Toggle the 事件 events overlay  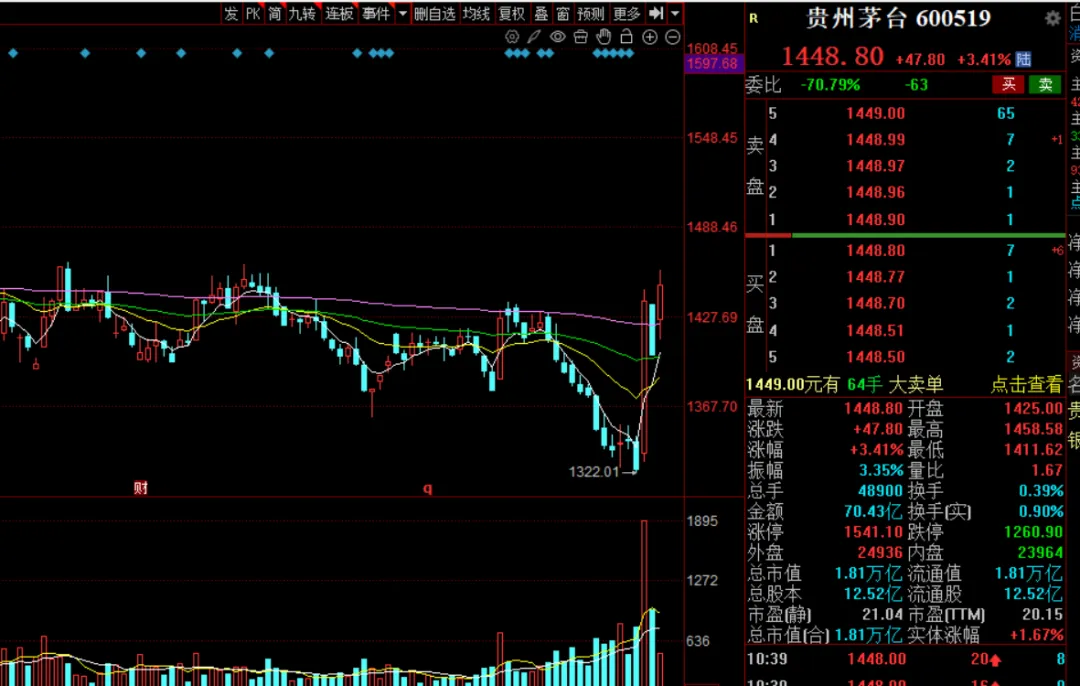click(376, 13)
